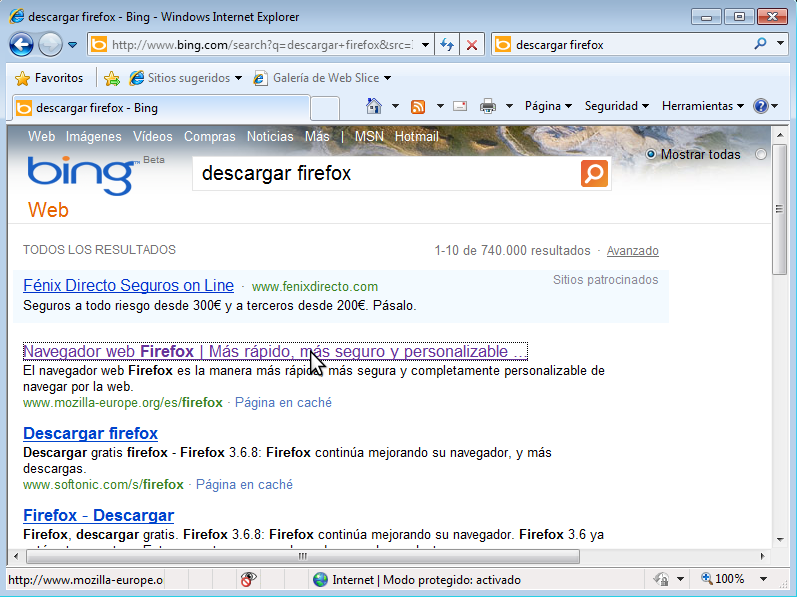This screenshot has width=797, height=597.
Task: Click the Internet zone globe icon in status bar
Action: click(320, 580)
